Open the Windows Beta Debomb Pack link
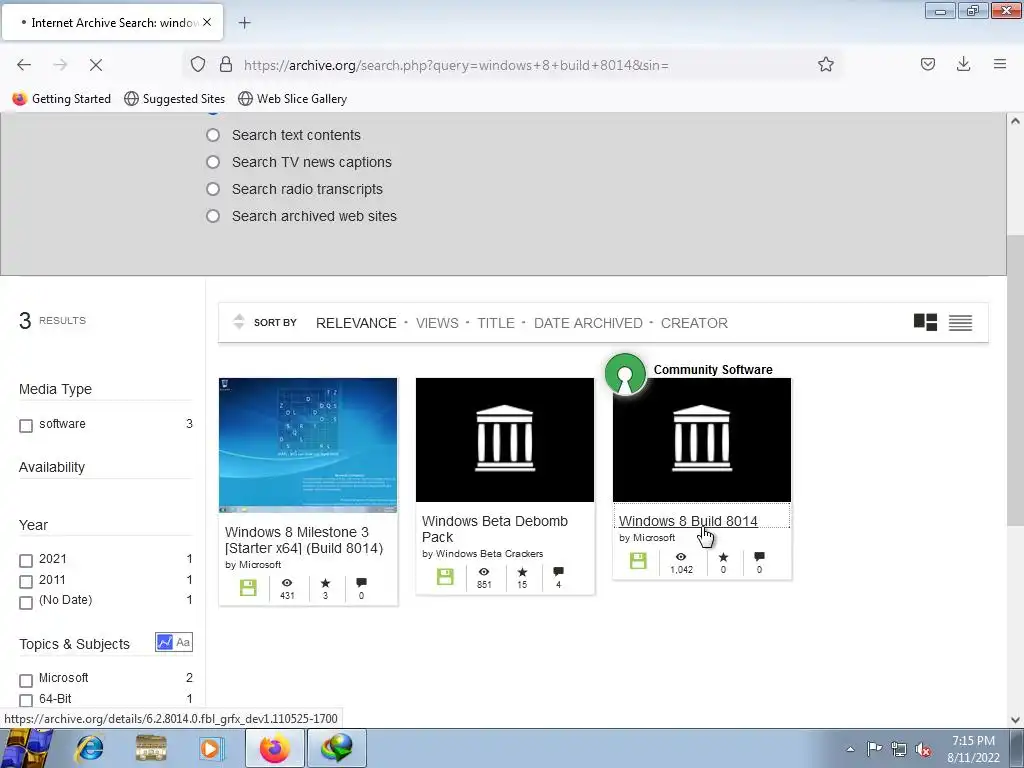 tap(494, 529)
